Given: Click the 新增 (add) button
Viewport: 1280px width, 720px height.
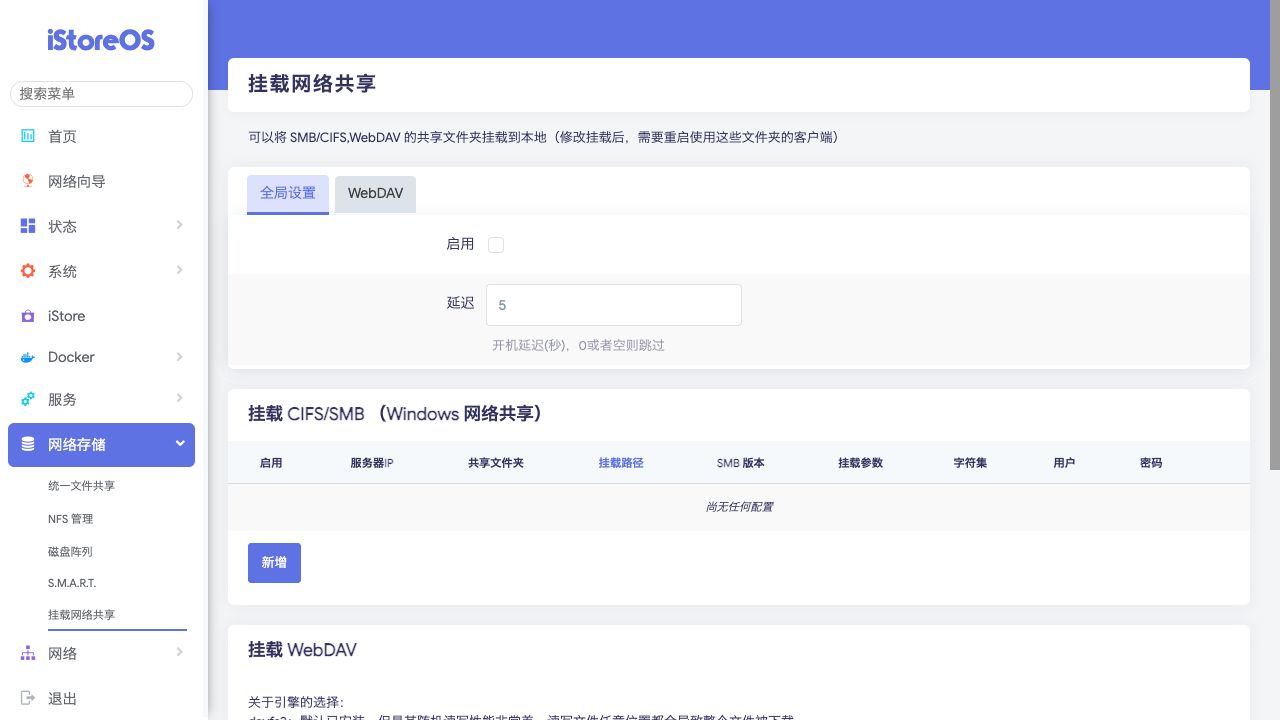Looking at the screenshot, I should [x=274, y=563].
